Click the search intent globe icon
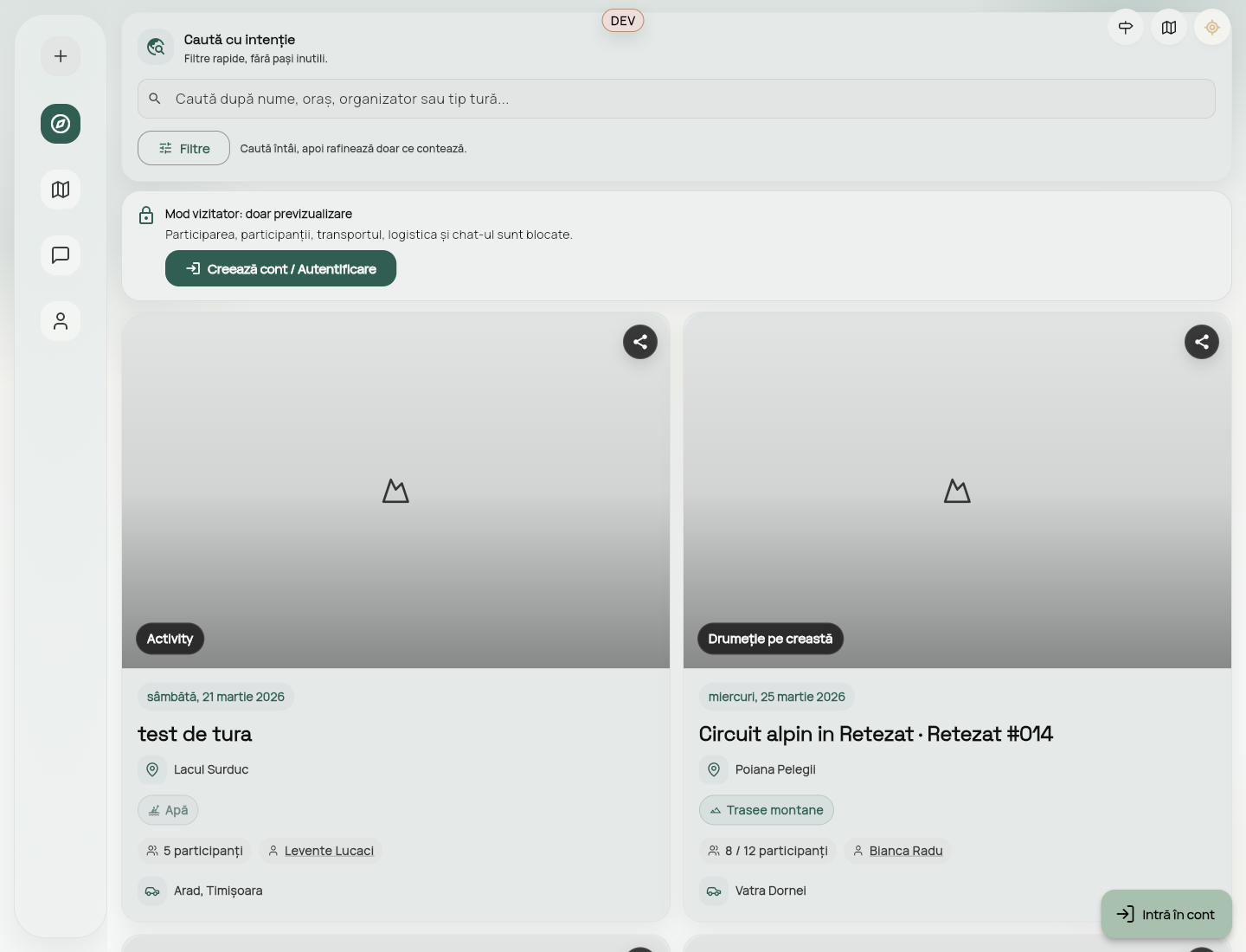 tap(156, 47)
